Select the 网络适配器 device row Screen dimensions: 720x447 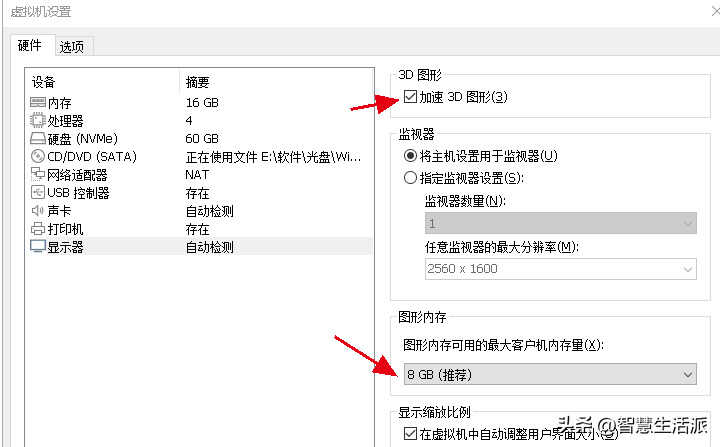tap(200, 175)
